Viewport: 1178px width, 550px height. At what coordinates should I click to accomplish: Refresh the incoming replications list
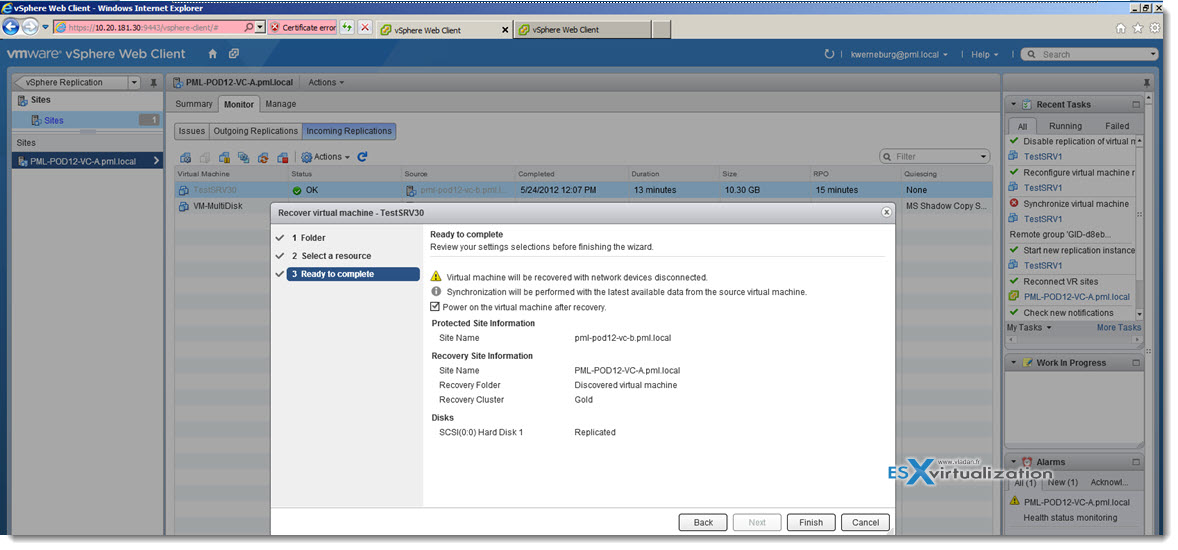point(362,157)
